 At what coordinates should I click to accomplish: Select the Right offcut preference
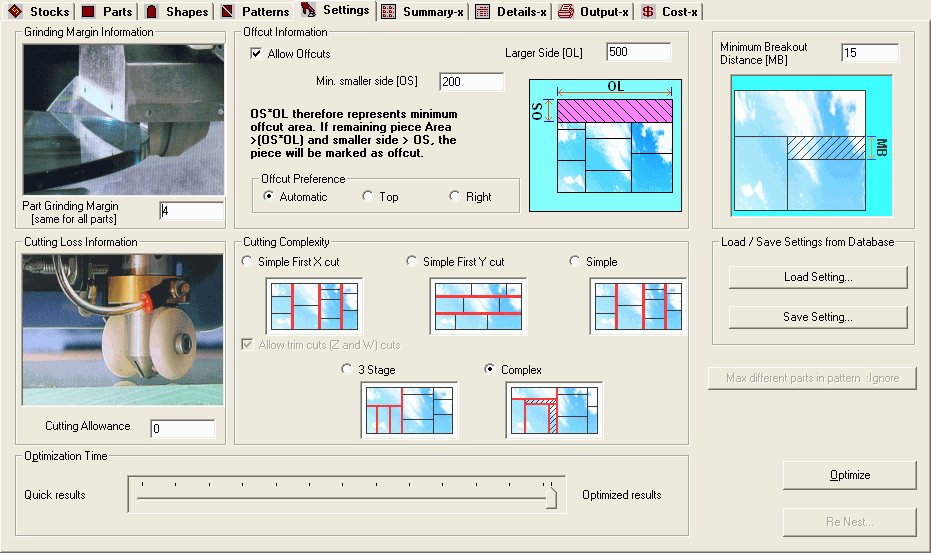coord(455,197)
